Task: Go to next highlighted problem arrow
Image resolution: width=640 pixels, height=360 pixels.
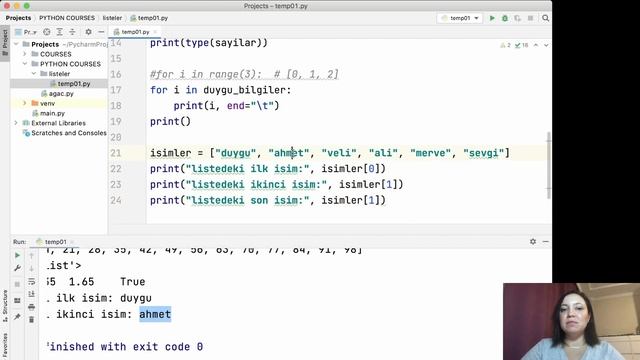Action: [x=546, y=45]
